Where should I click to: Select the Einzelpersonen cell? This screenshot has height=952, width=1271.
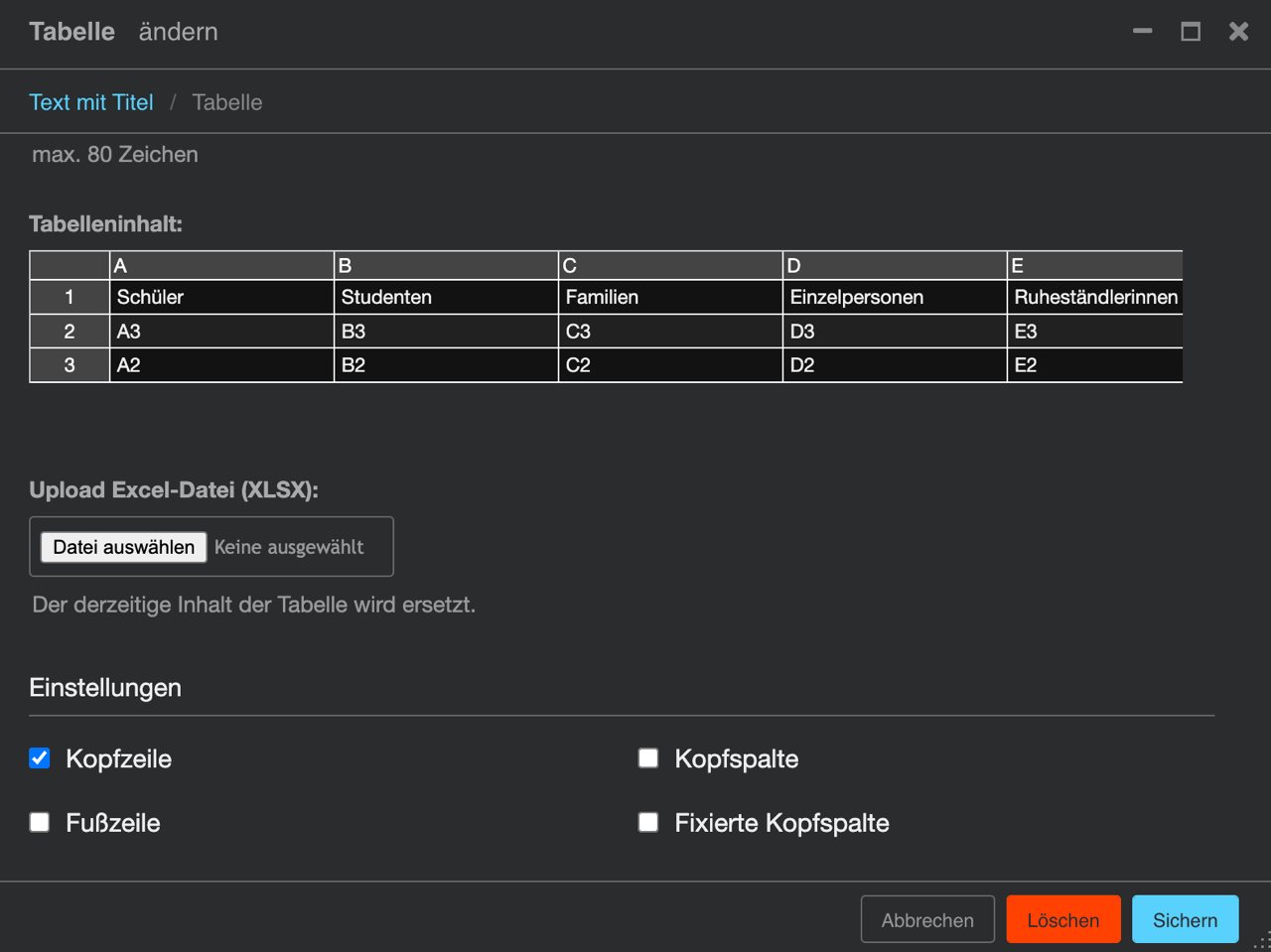895,297
